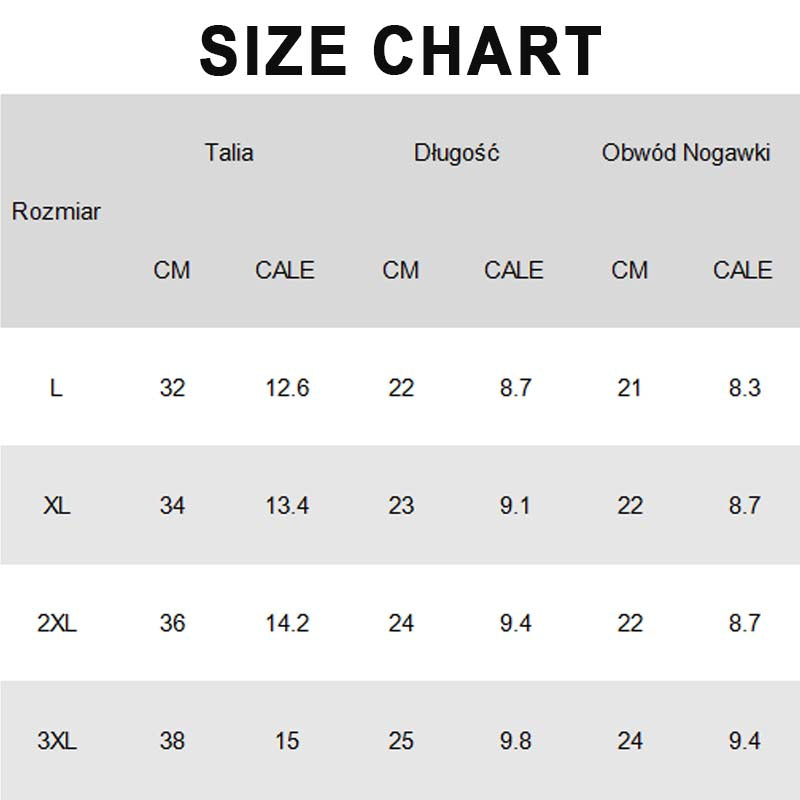800x800 pixels.
Task: Click the 12.6 waist value for L
Action: 287,388
